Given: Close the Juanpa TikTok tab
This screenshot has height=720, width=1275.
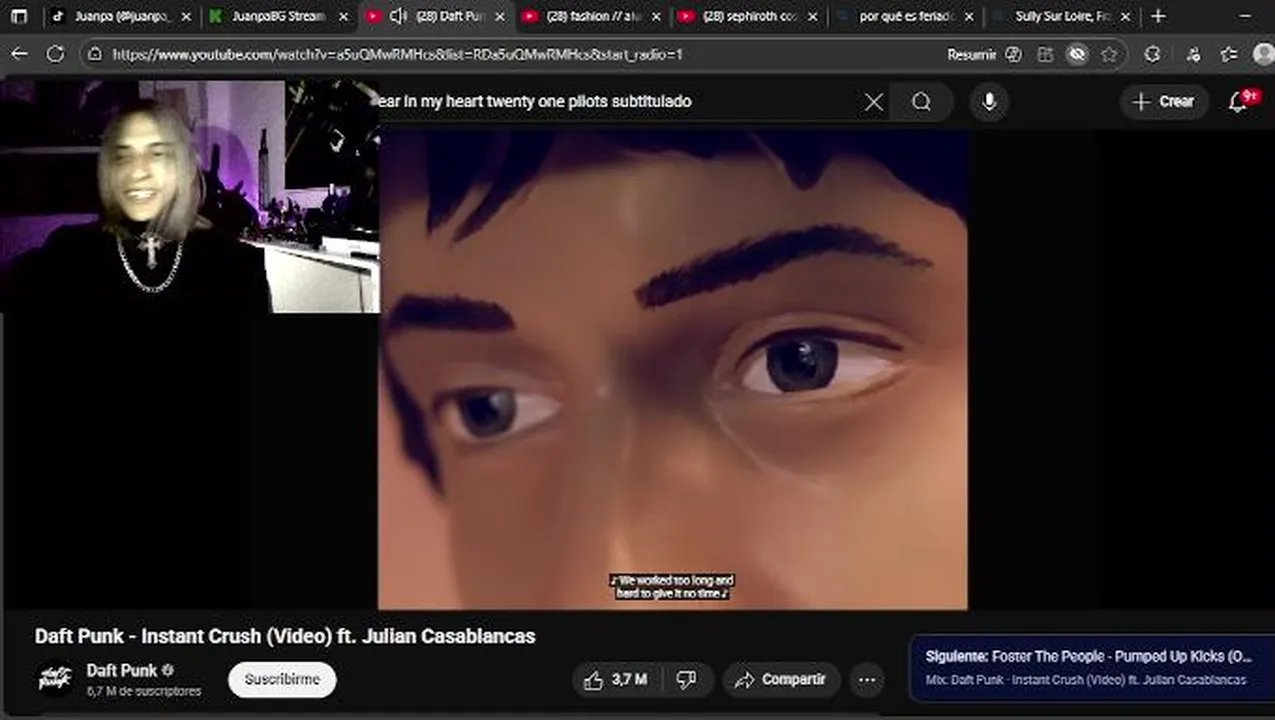Looking at the screenshot, I should (186, 16).
